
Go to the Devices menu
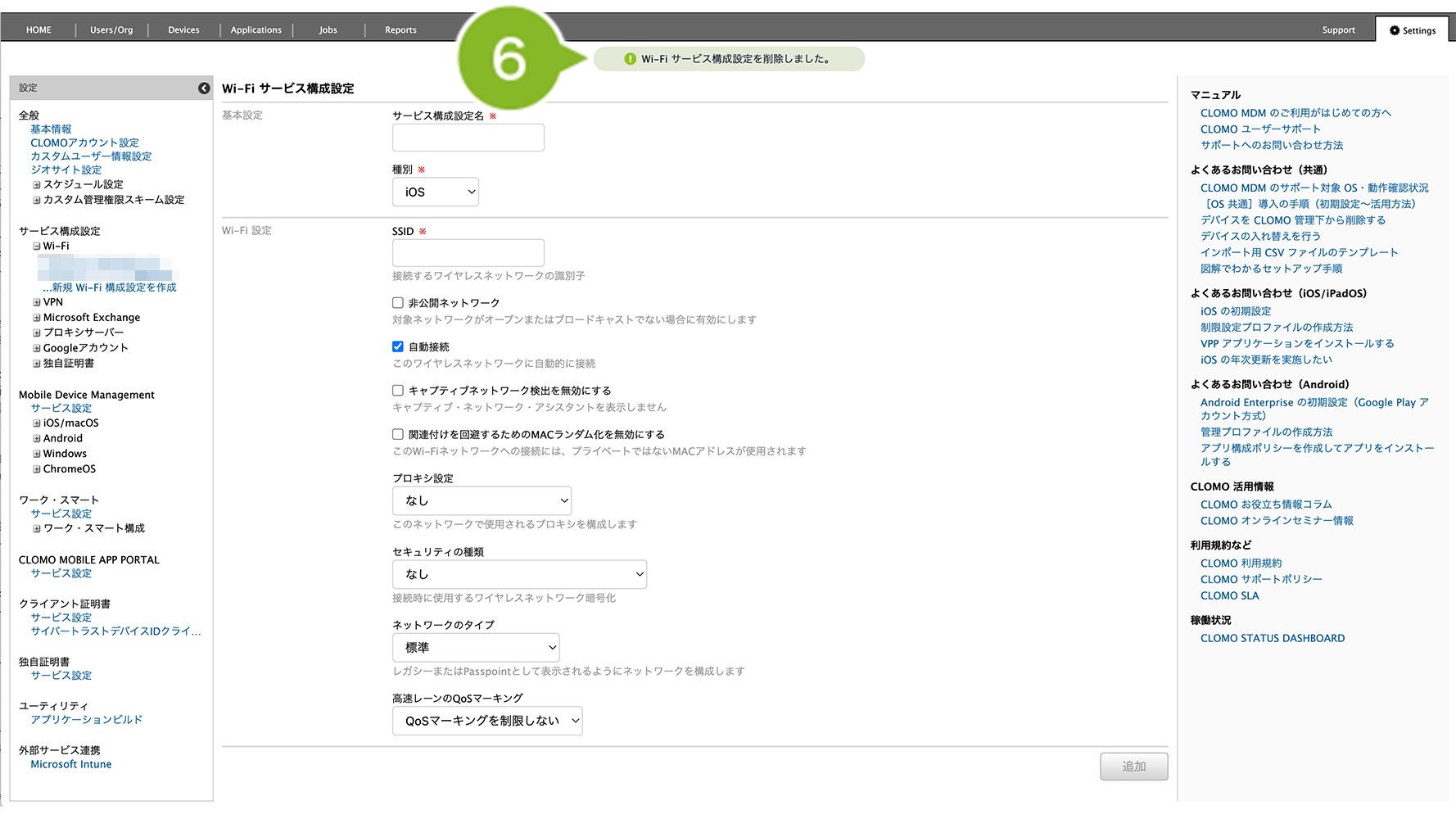(183, 30)
